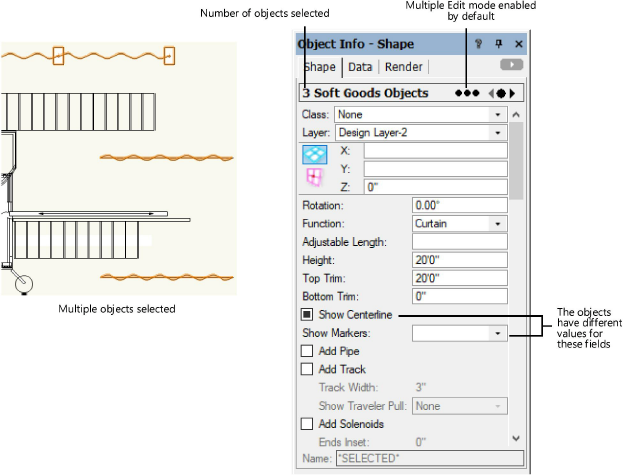628x475 pixels.
Task: Click the pink box position icon
Action: [315, 177]
